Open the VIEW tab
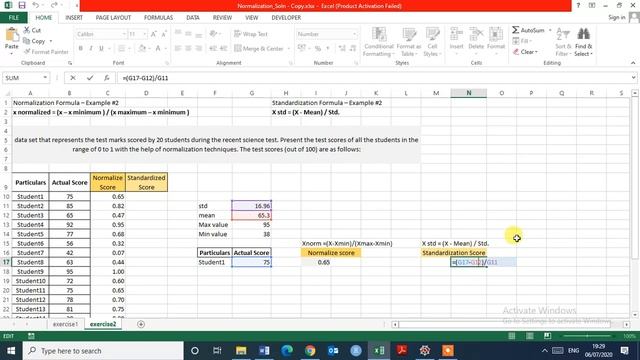 pos(251,18)
